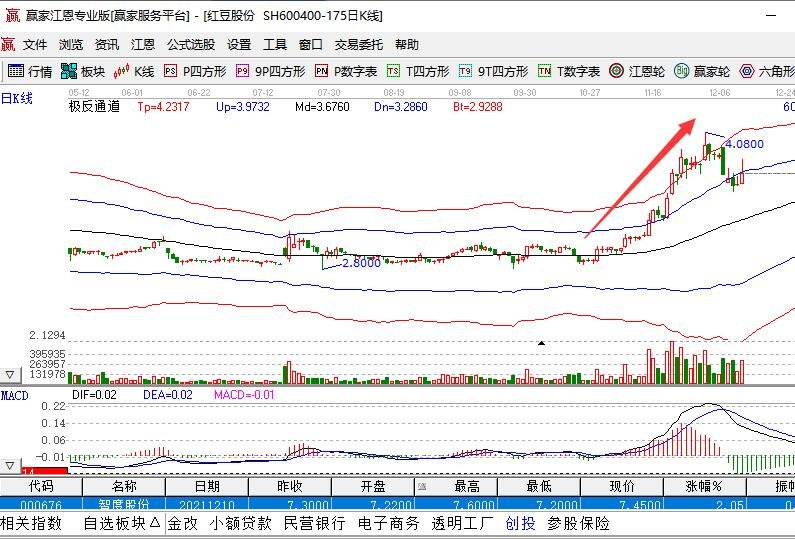Open the 公式选股 menu
This screenshot has height=539, width=795.
(x=191, y=45)
